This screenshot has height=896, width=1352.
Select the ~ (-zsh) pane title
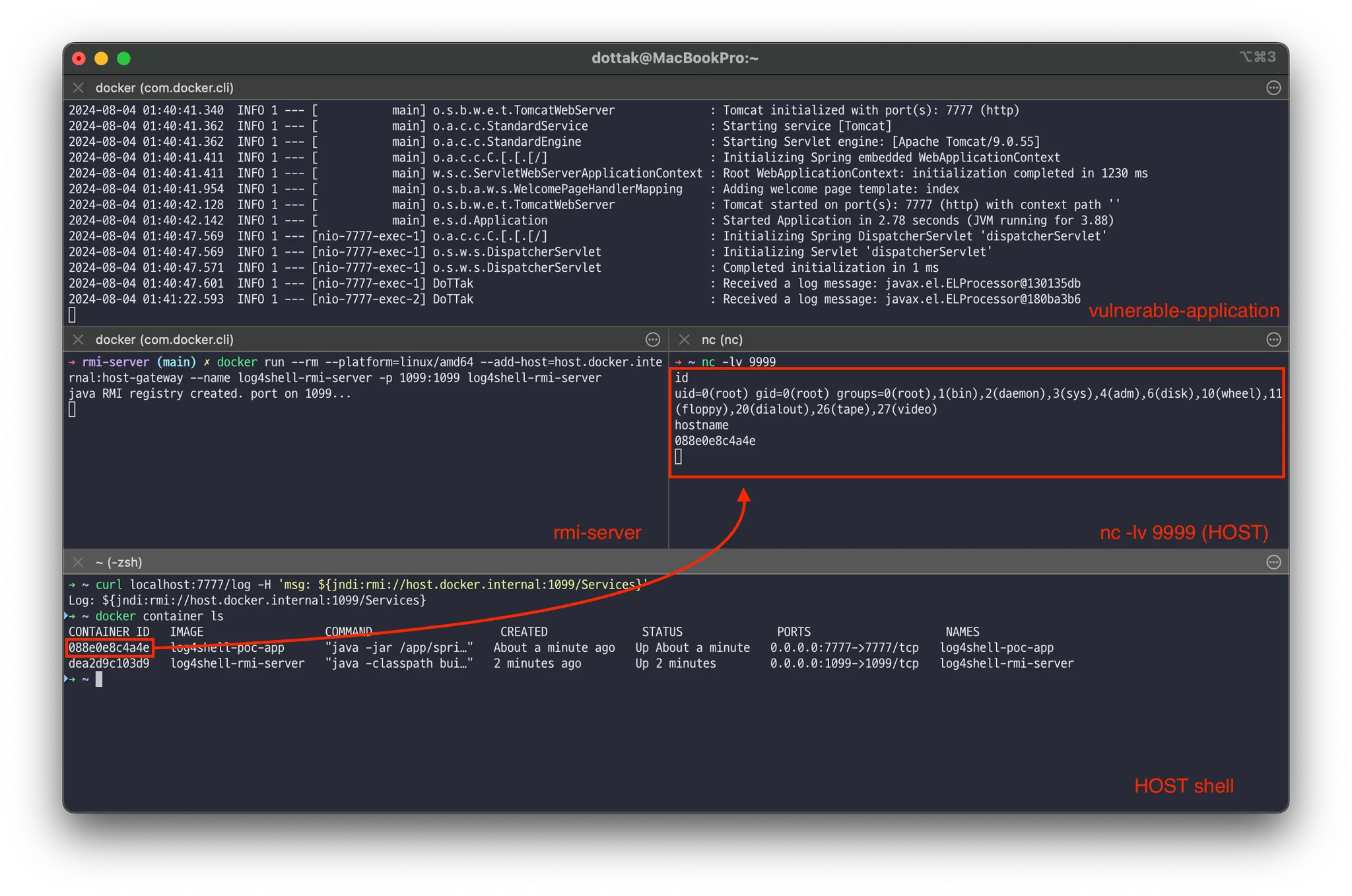click(119, 562)
